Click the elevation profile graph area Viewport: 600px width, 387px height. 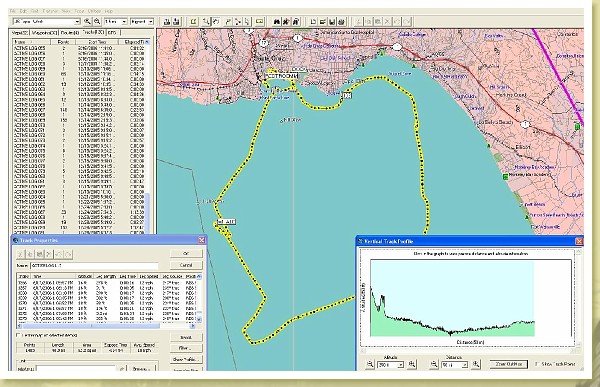[x=452, y=298]
